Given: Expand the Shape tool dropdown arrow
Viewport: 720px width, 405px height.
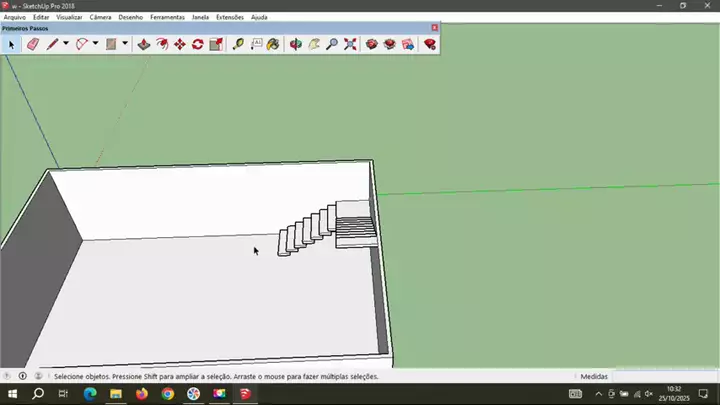Looking at the screenshot, I should pyautogui.click(x=125, y=44).
